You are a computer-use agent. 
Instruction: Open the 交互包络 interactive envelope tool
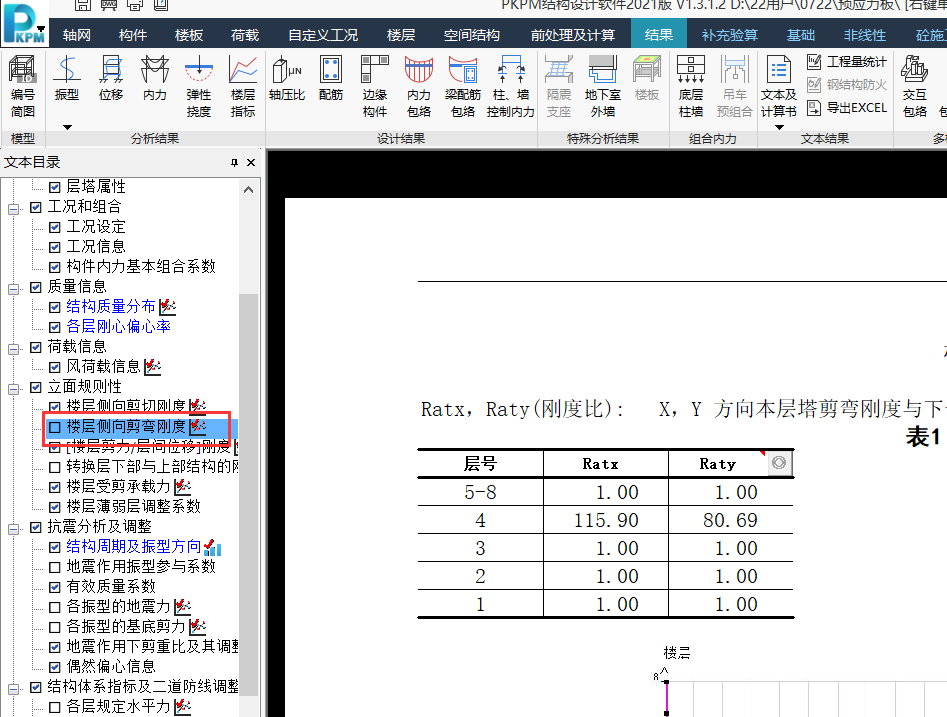click(915, 86)
